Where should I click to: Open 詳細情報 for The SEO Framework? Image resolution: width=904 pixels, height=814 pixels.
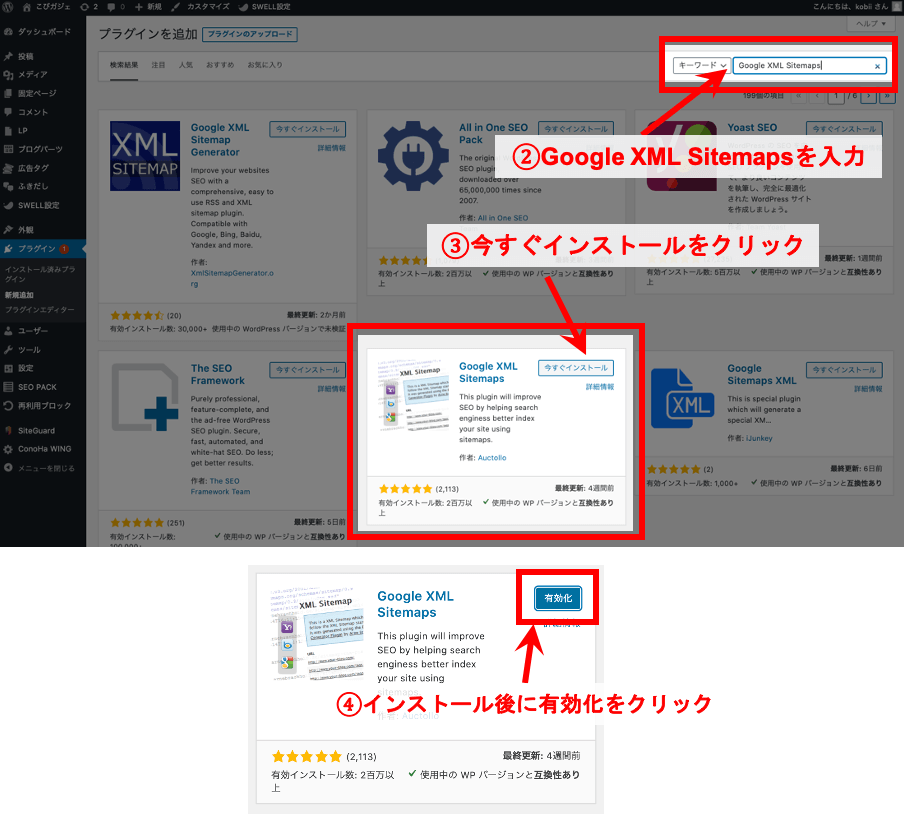coord(332,389)
